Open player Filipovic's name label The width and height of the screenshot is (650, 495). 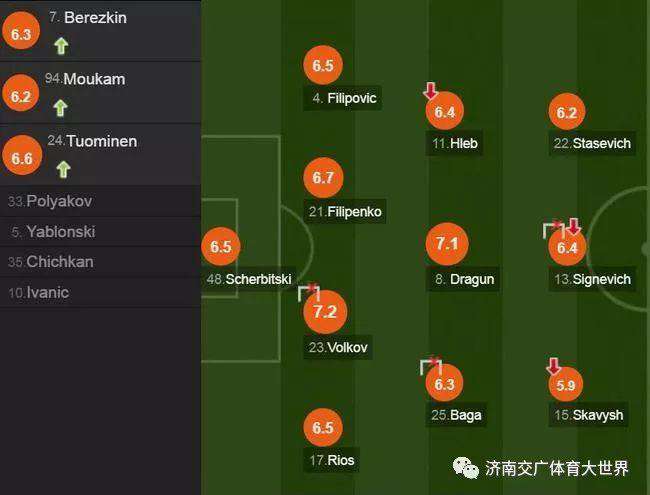click(x=345, y=99)
